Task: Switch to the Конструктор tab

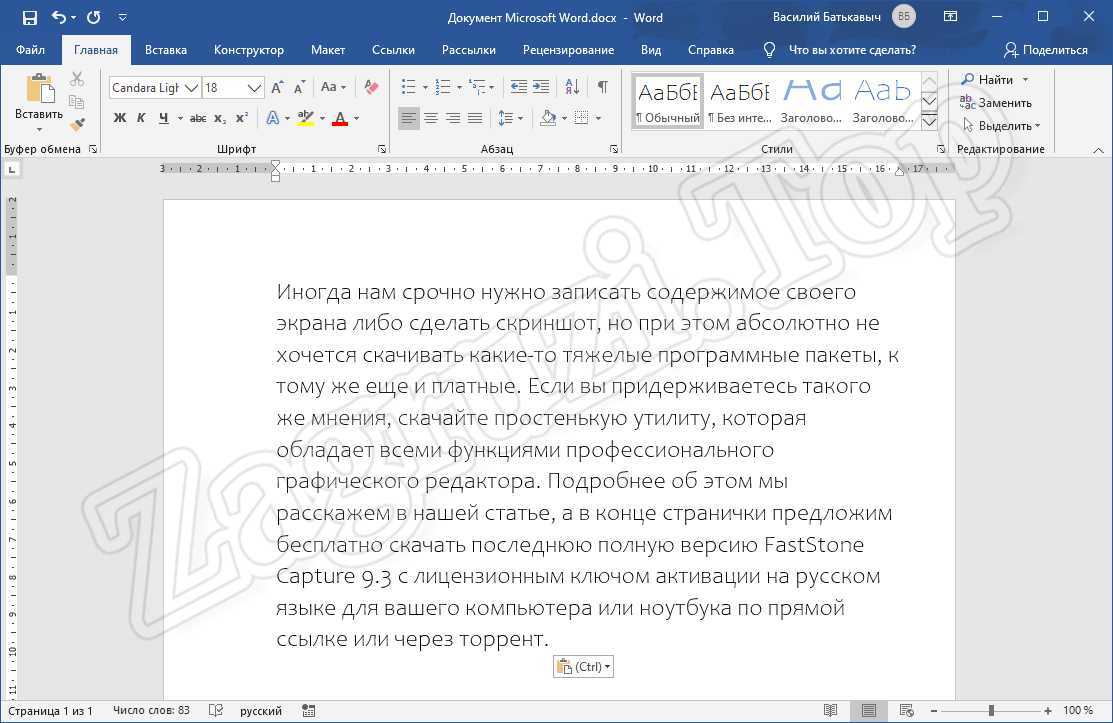Action: click(248, 50)
